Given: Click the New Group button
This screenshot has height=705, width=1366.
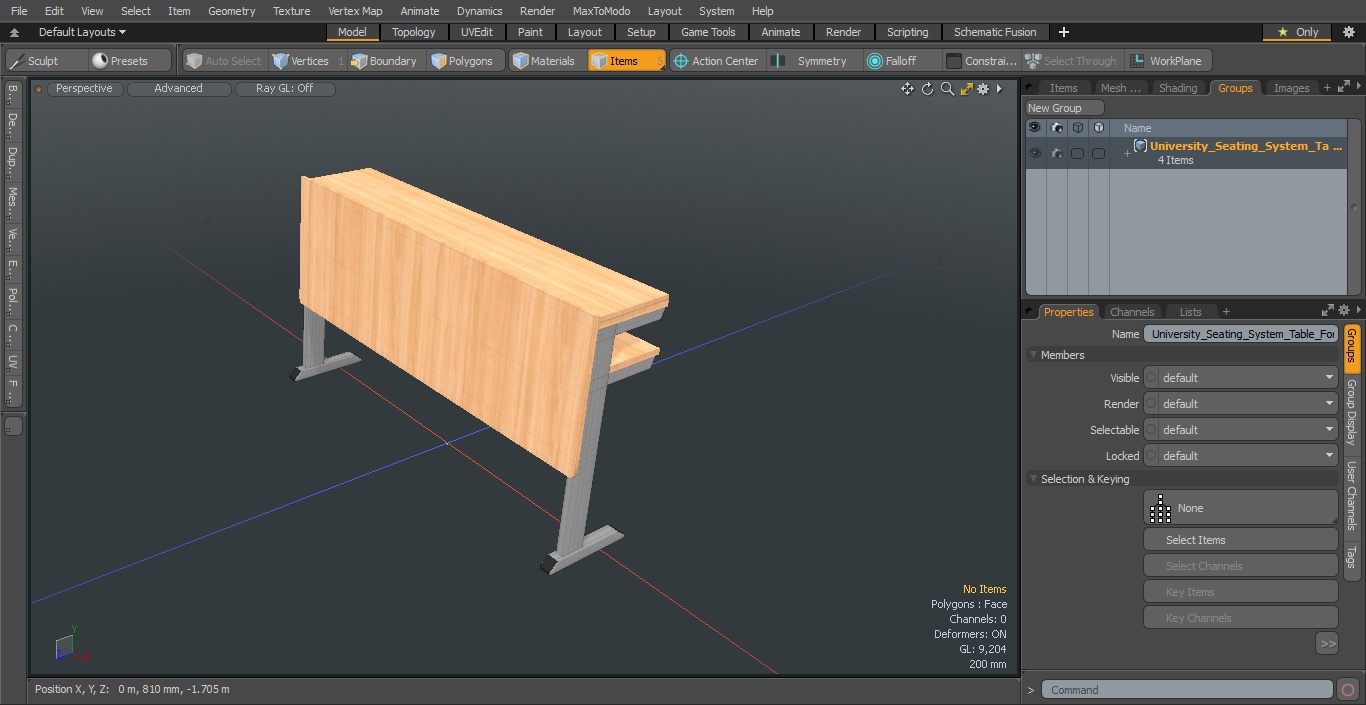Looking at the screenshot, I should [1064, 108].
